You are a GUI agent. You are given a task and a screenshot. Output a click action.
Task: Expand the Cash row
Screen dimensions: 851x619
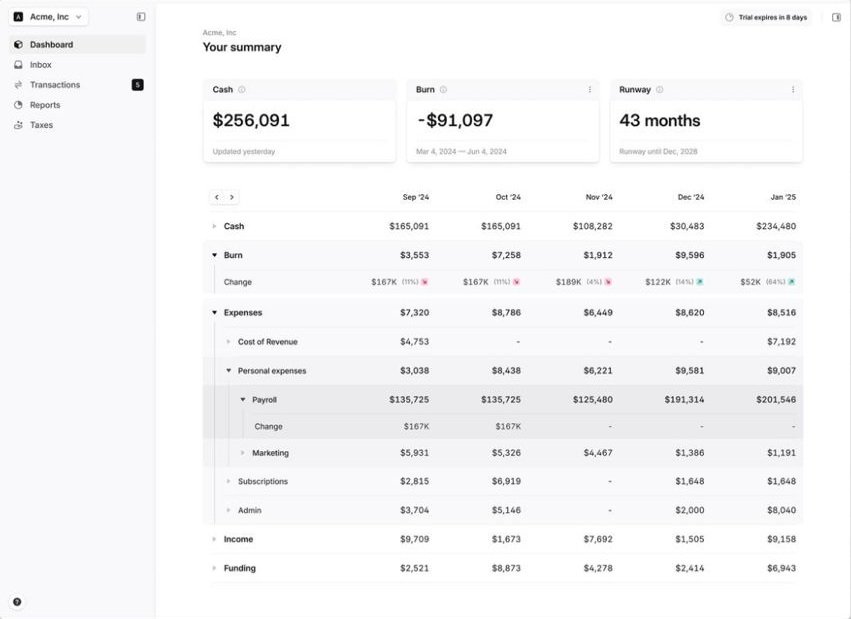click(214, 227)
